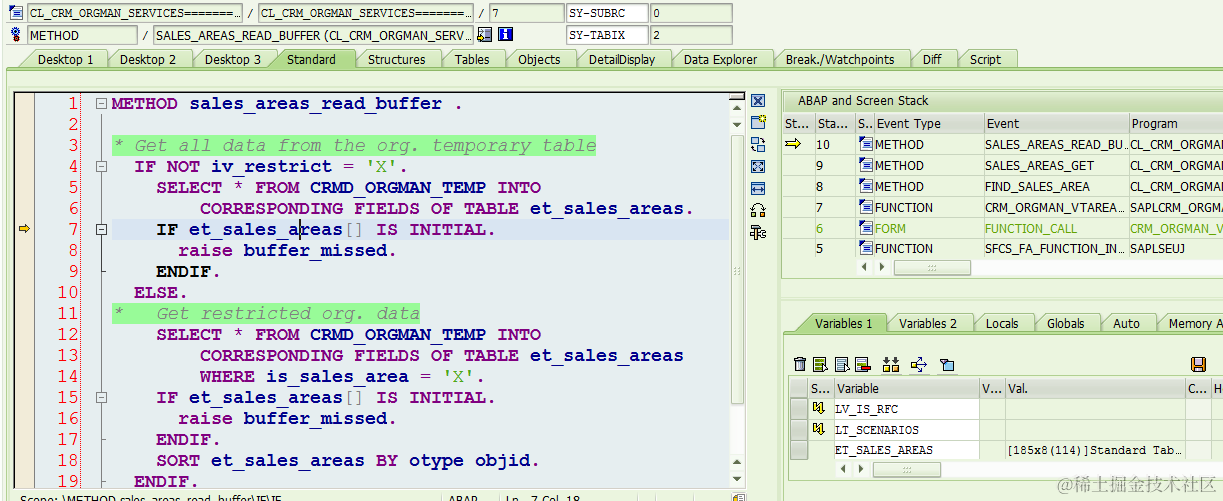Click the change icon next to LV_IS_RFC
1223x501 pixels.
pyautogui.click(x=820, y=409)
